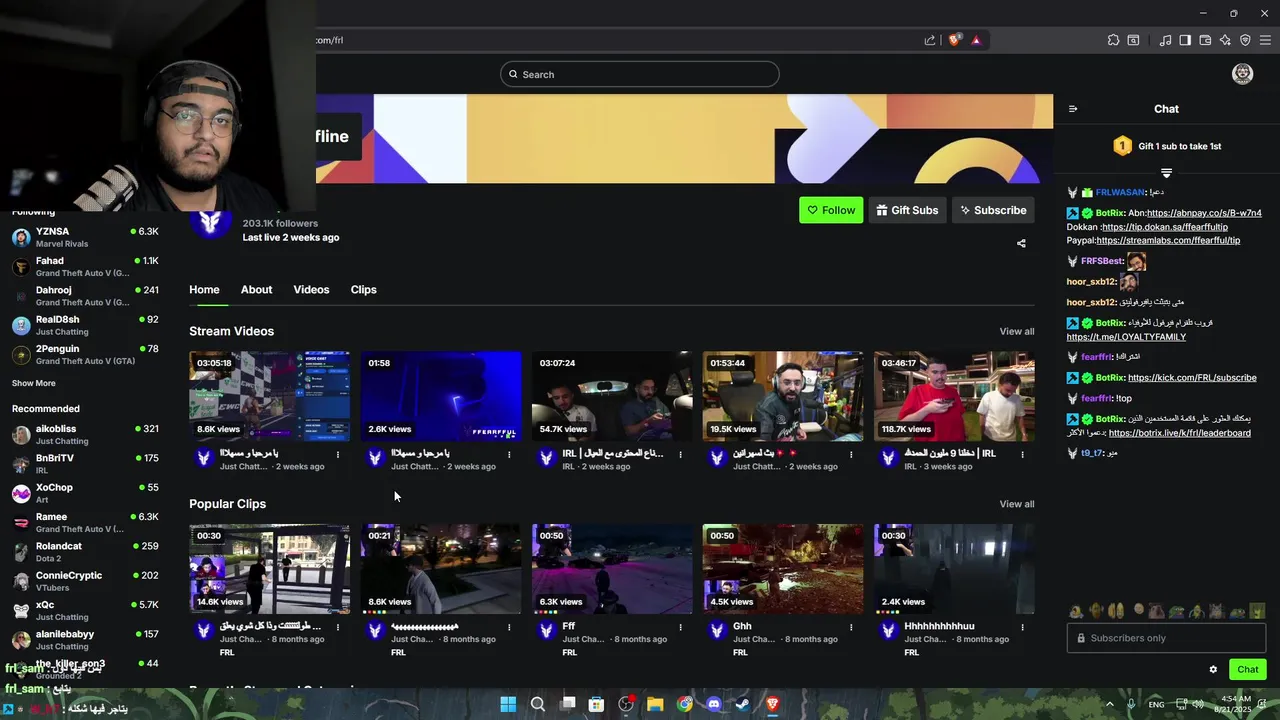Open the t.me/LOYALTYFAMILY chat link
This screenshot has width=1280, height=720.
coord(1126,337)
